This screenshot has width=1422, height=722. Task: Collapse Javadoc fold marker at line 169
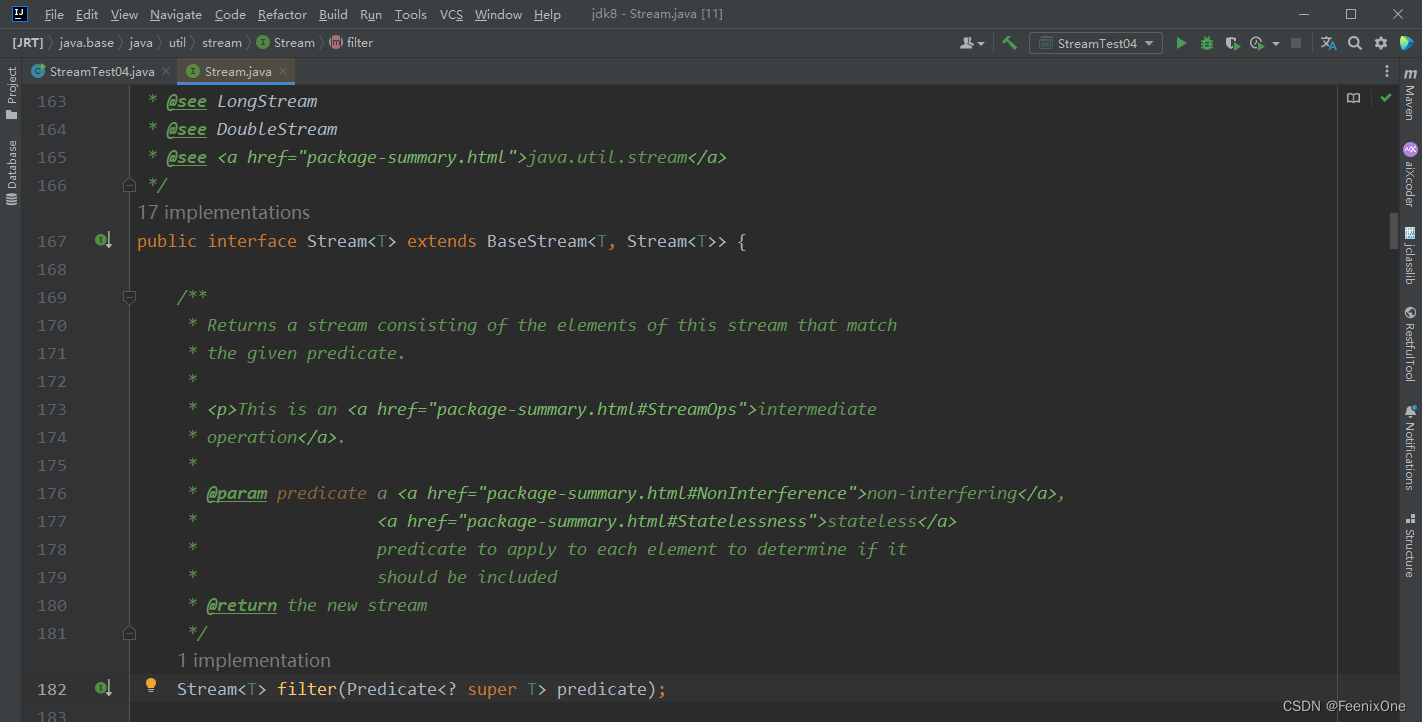[129, 297]
